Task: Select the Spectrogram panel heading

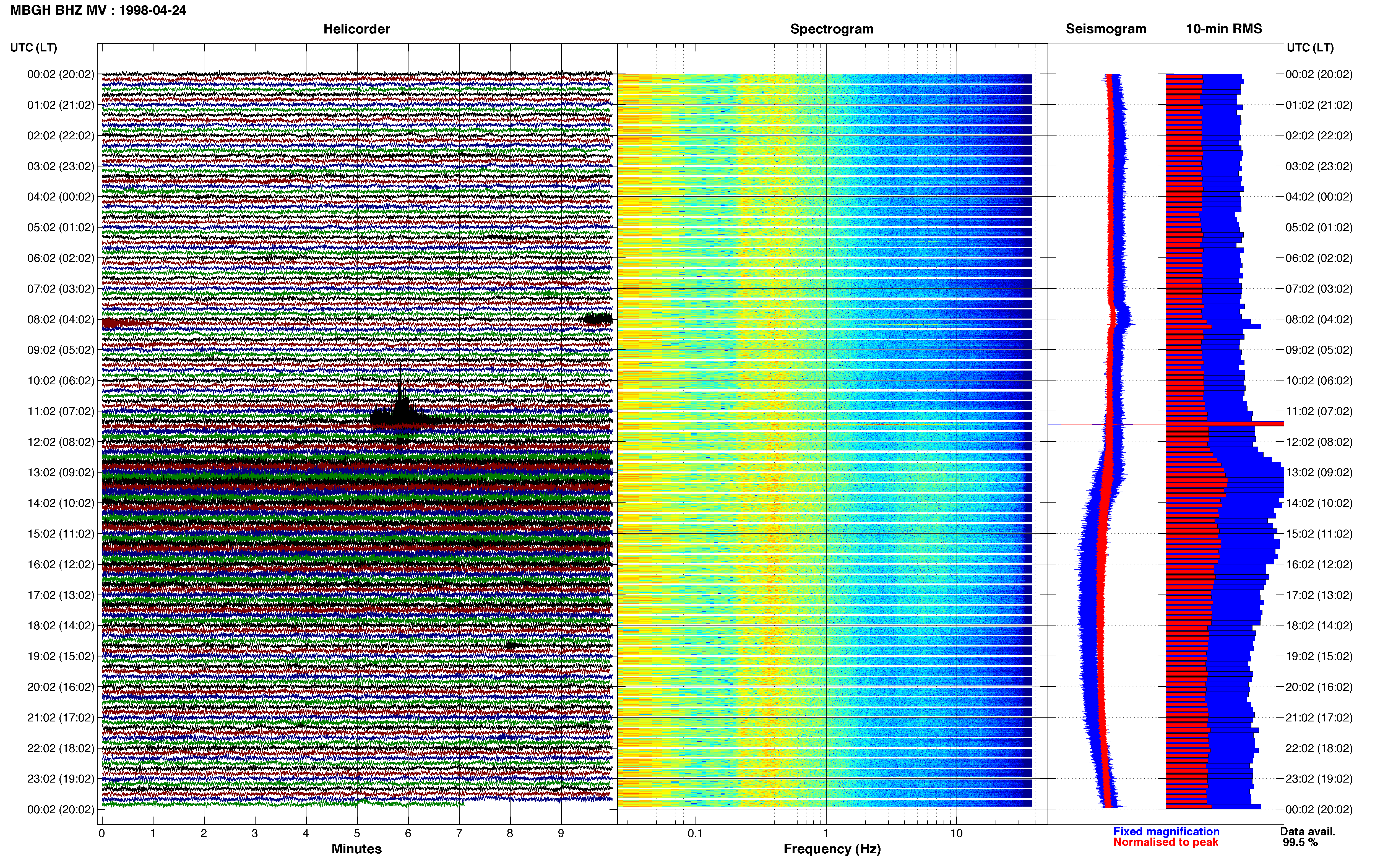Action: click(832, 29)
